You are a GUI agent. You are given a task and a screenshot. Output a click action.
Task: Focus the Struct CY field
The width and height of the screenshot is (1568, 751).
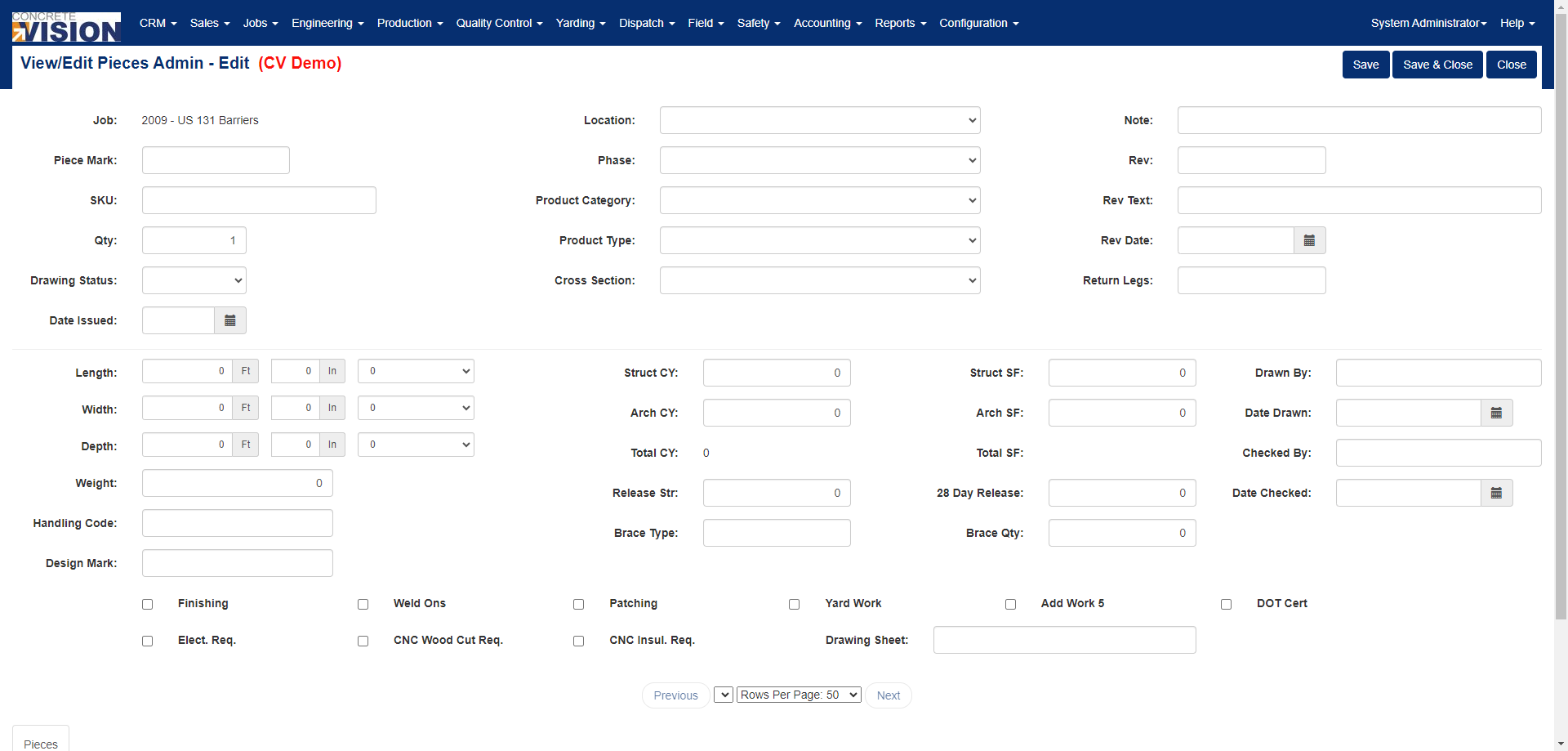click(x=777, y=373)
